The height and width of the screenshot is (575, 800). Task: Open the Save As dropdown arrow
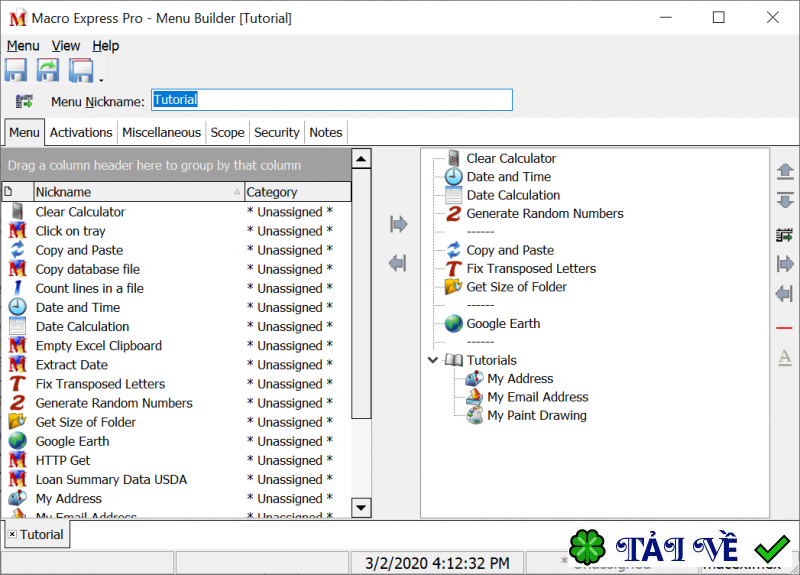(x=101, y=80)
